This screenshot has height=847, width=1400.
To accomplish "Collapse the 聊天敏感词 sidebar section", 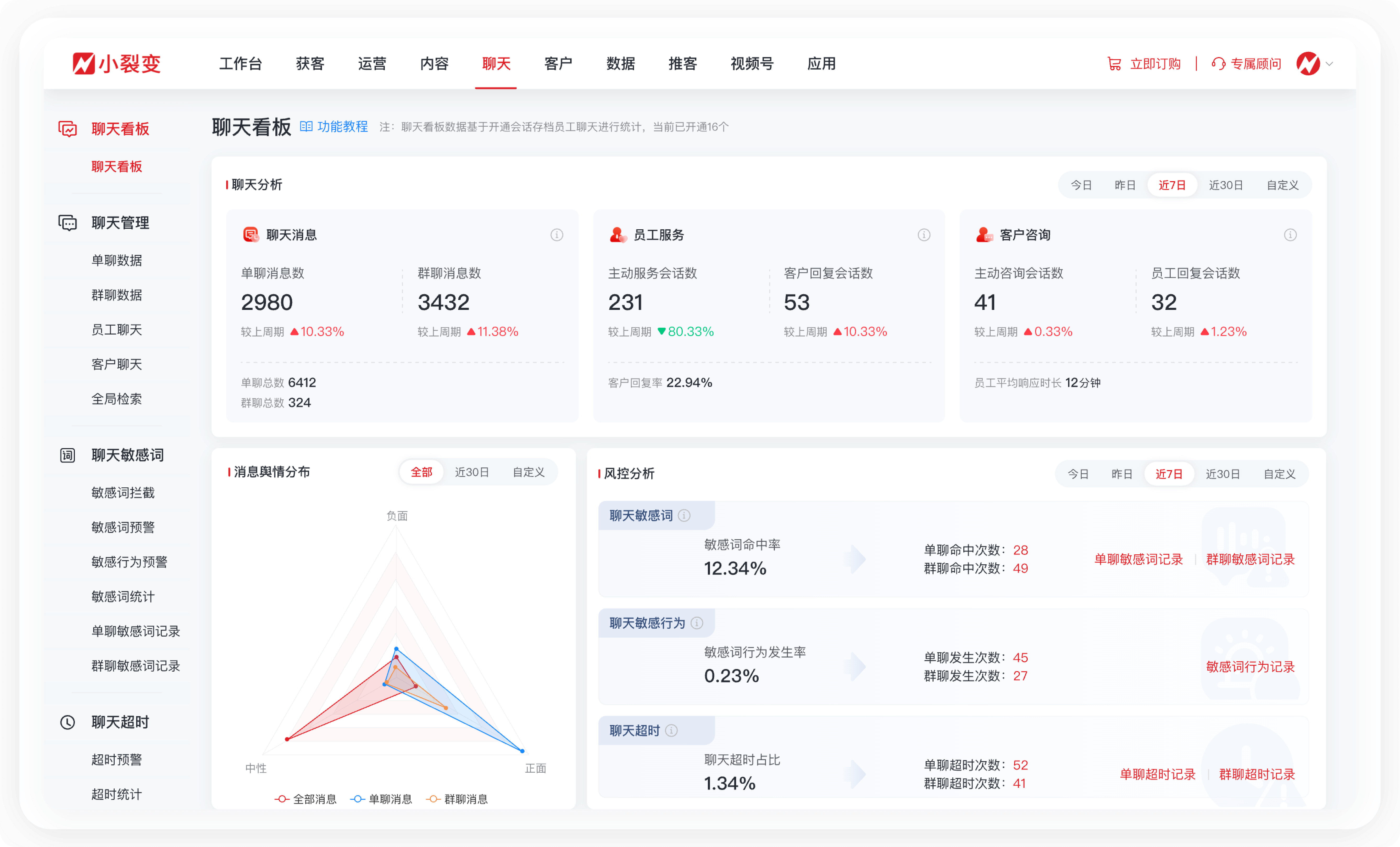I will 127,455.
